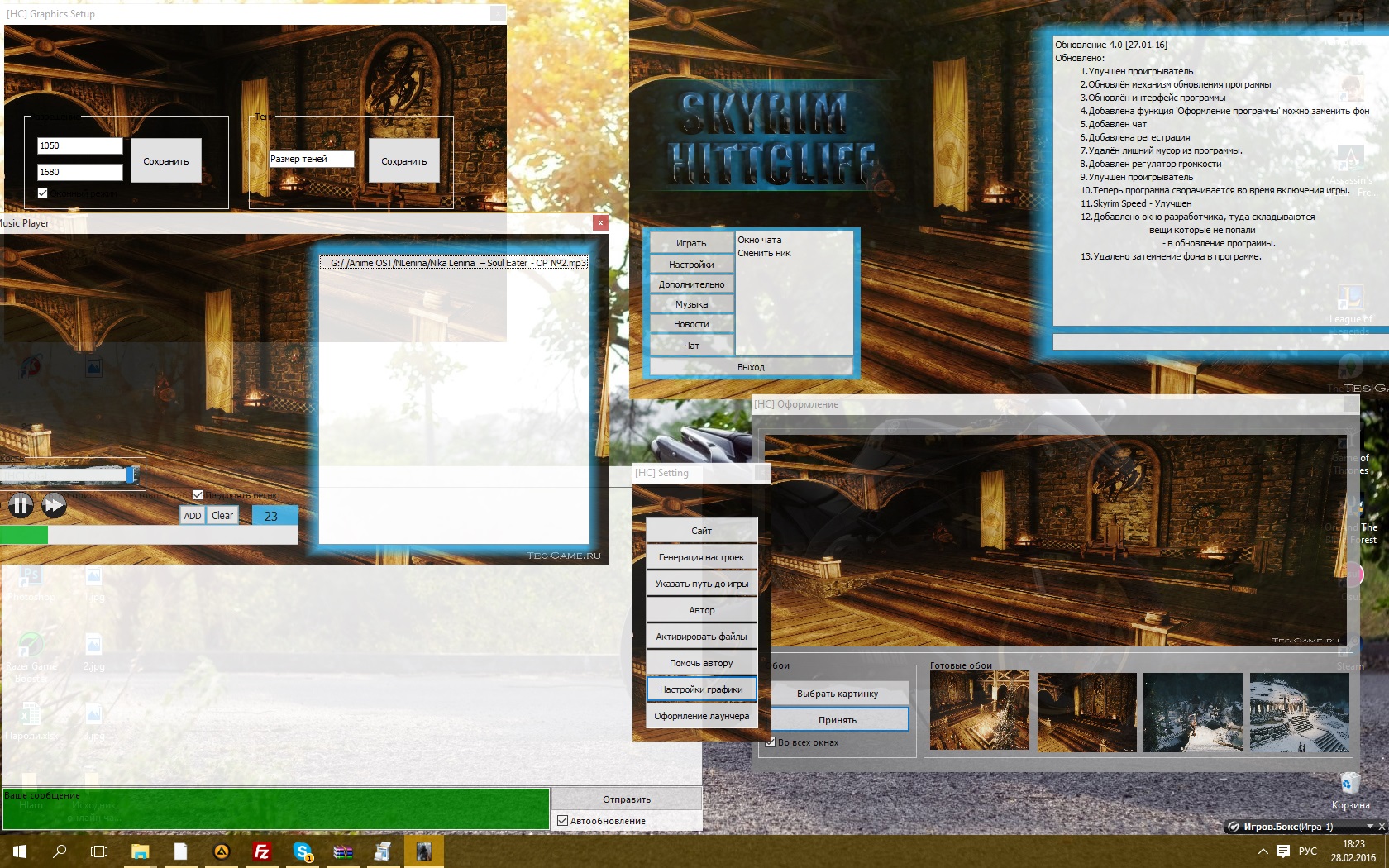Open Skype from the taskbar
Viewport: 1389px width, 868px height.
pyautogui.click(x=302, y=851)
